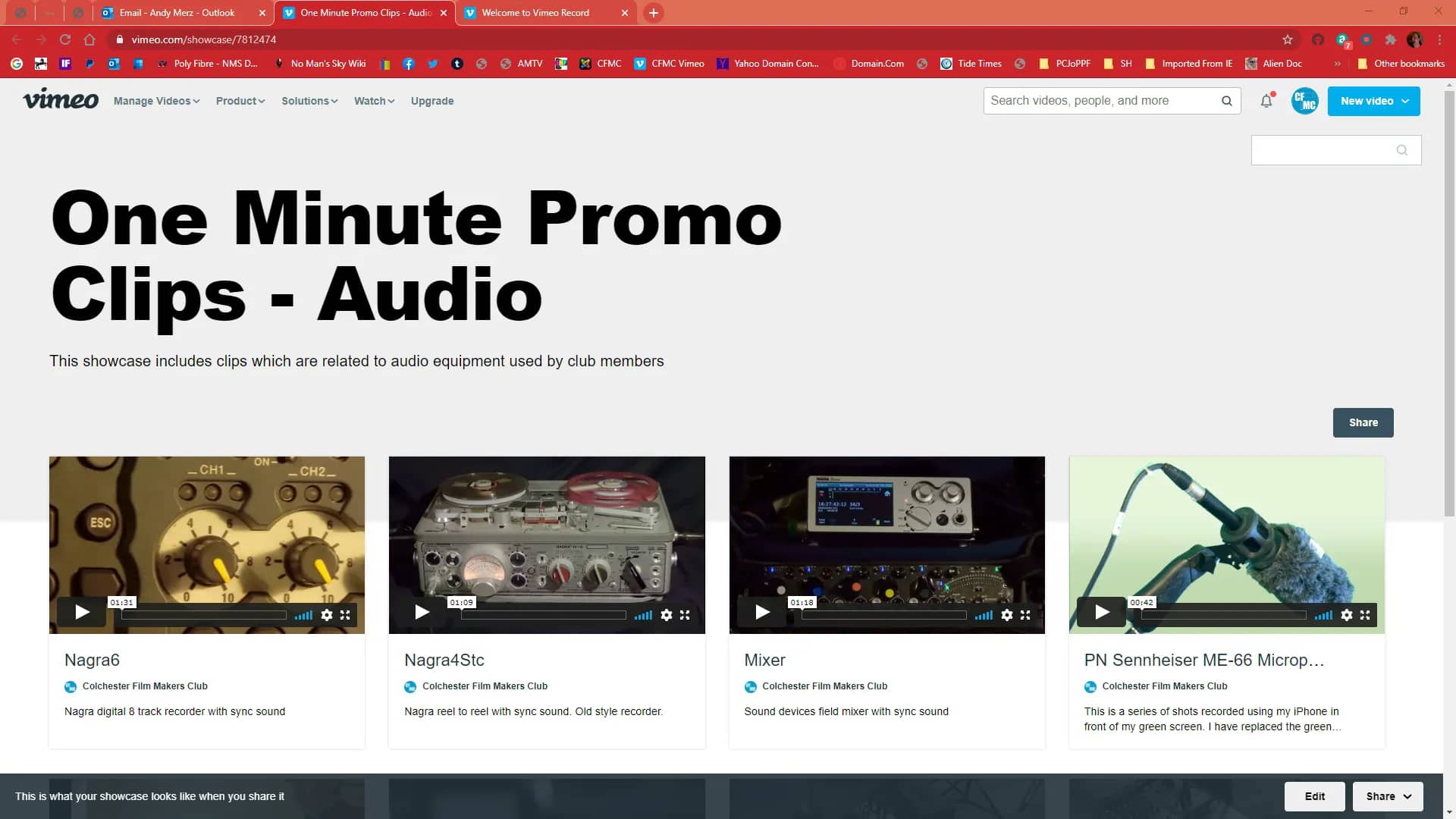The image size is (1456, 819).
Task: Adjust volume bars on Nagra4Stc player
Action: 643,615
